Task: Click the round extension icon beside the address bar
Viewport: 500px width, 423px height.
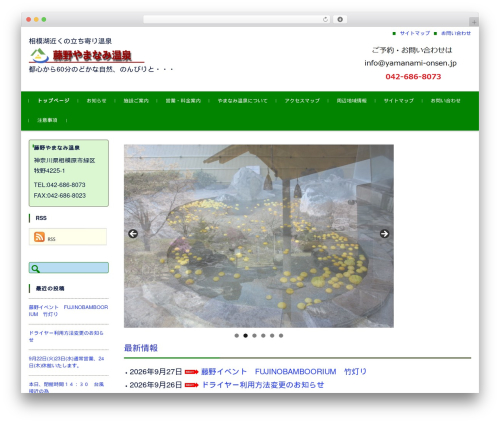Action: (340, 19)
